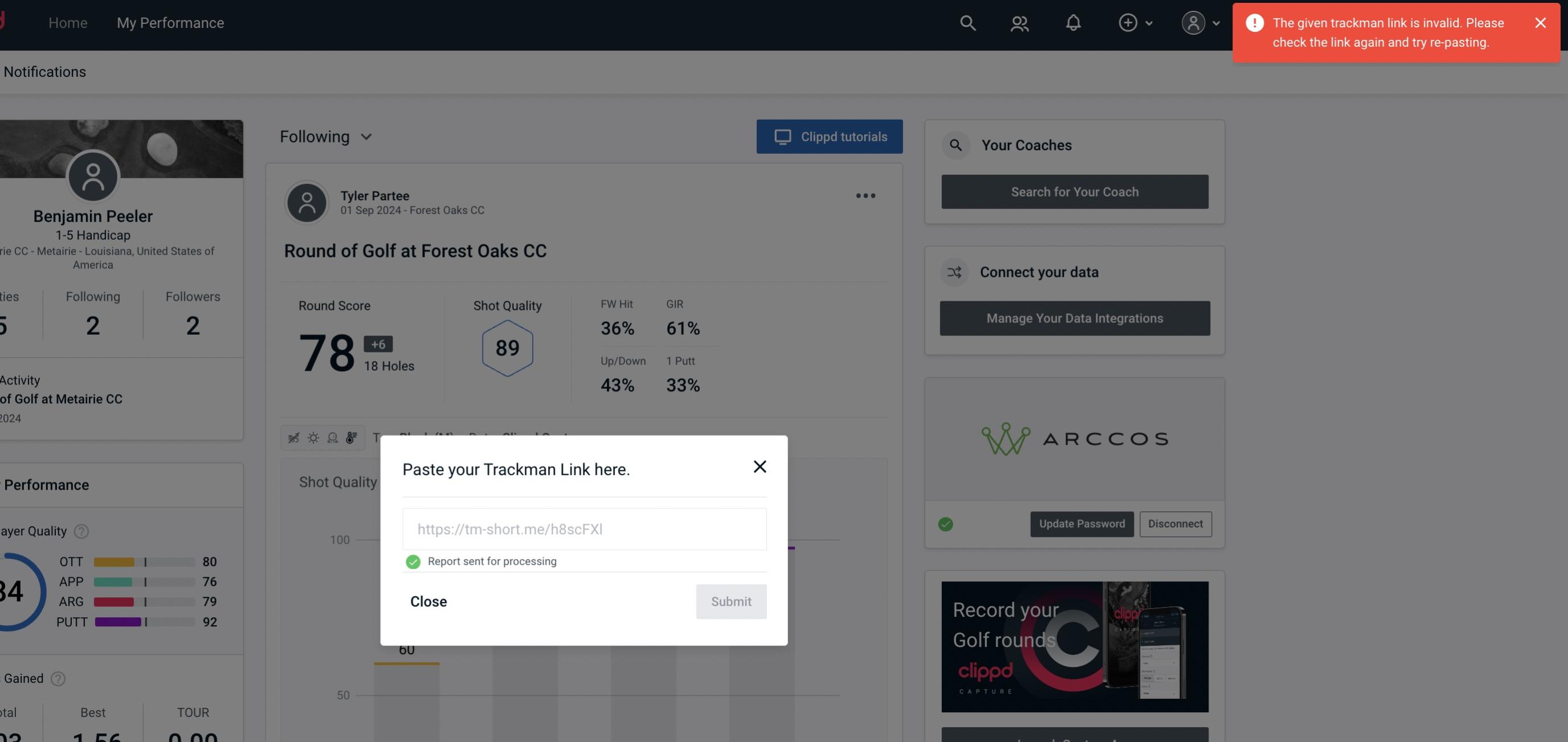Click the three-dot menu on Tyler Partee's post
Image resolution: width=1568 pixels, height=742 pixels.
(865, 195)
